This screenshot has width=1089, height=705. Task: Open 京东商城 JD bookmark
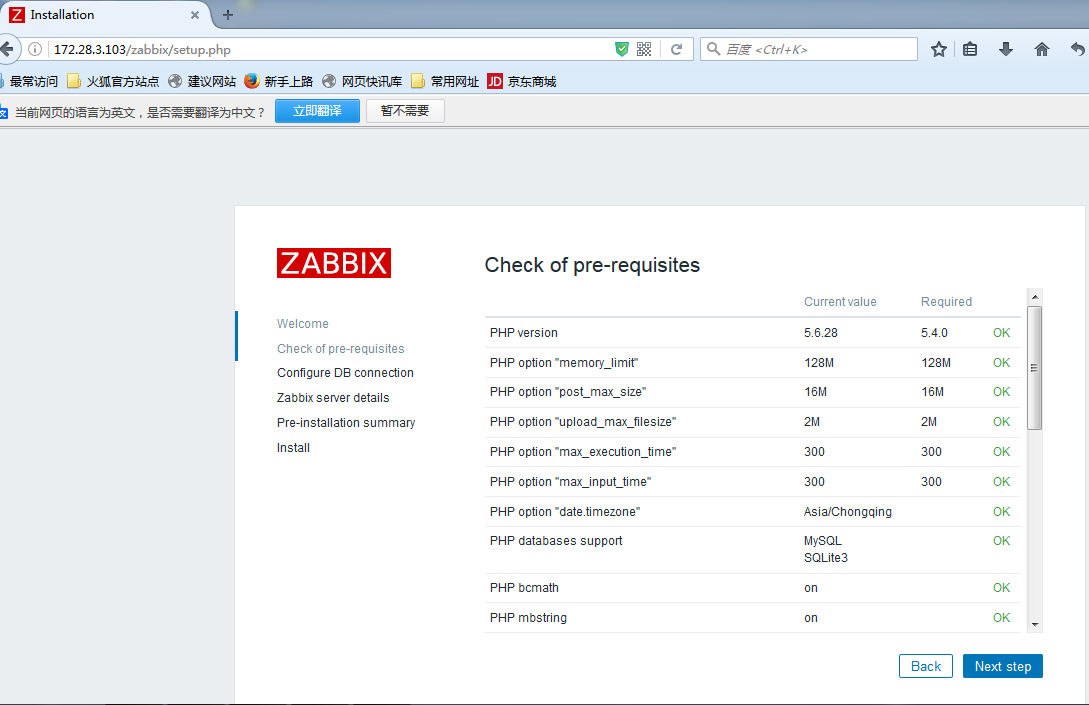522,81
